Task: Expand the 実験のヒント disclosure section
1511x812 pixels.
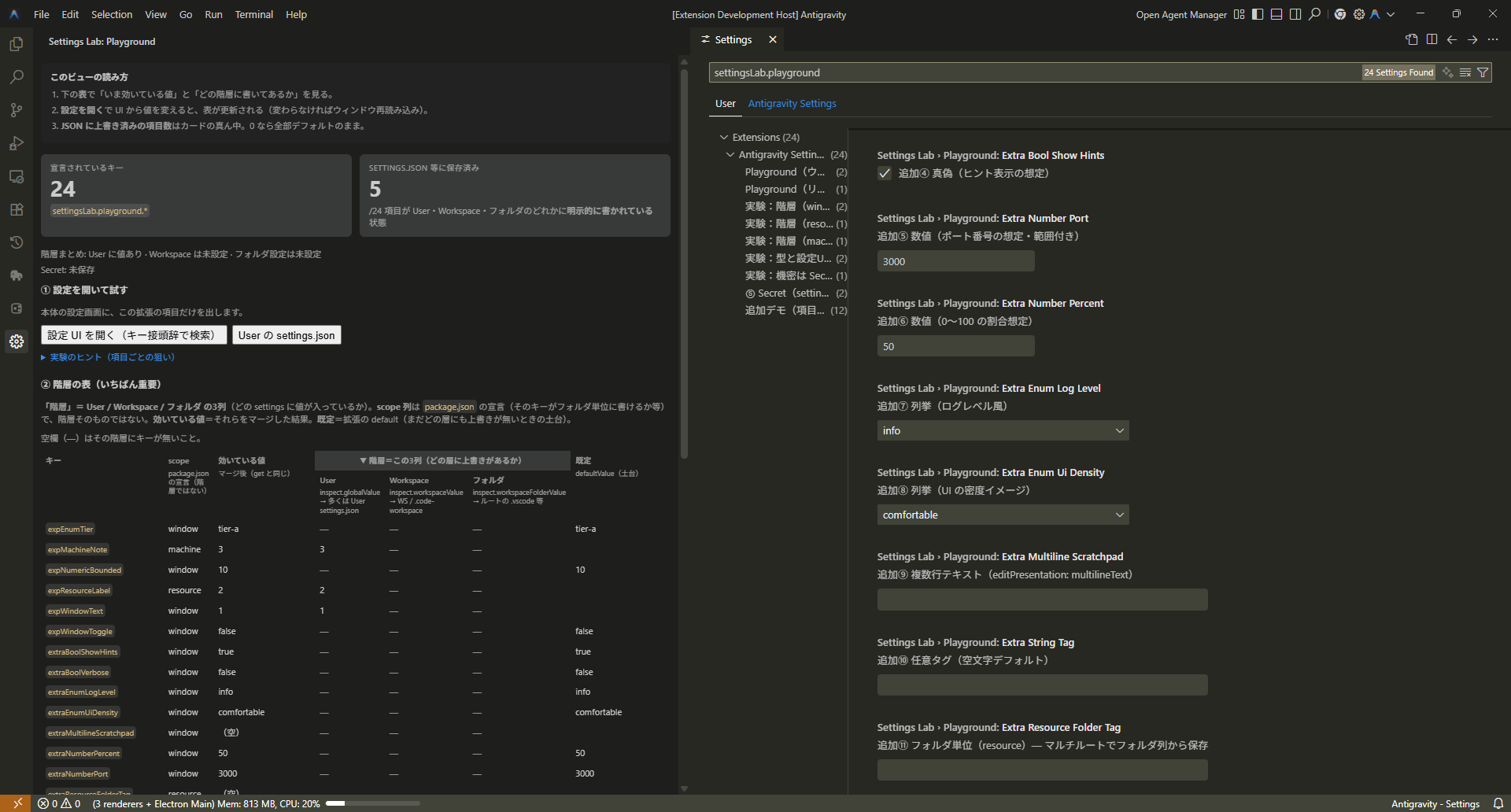Action: (x=108, y=356)
